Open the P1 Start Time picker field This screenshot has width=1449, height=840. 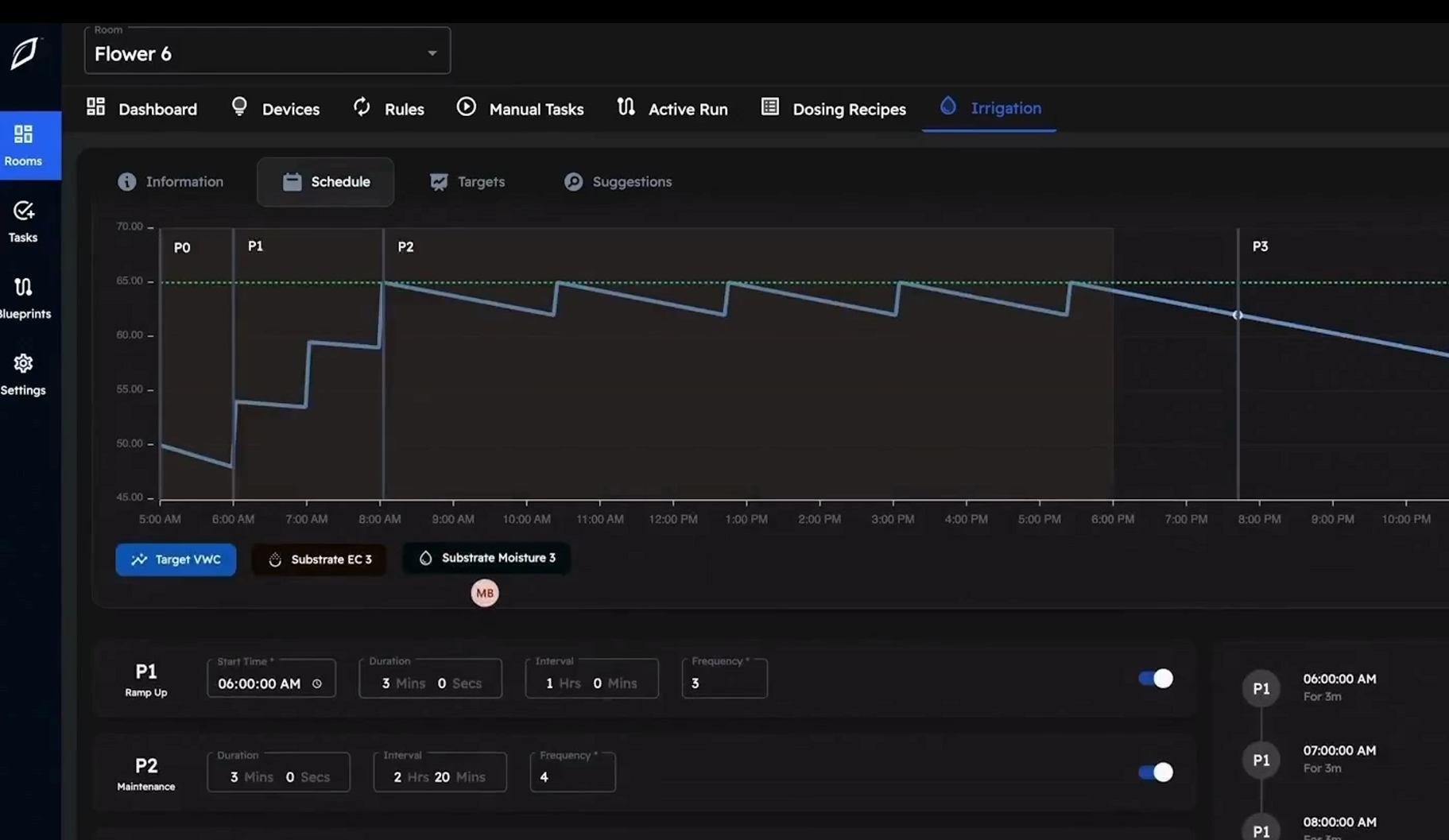[x=260, y=683]
